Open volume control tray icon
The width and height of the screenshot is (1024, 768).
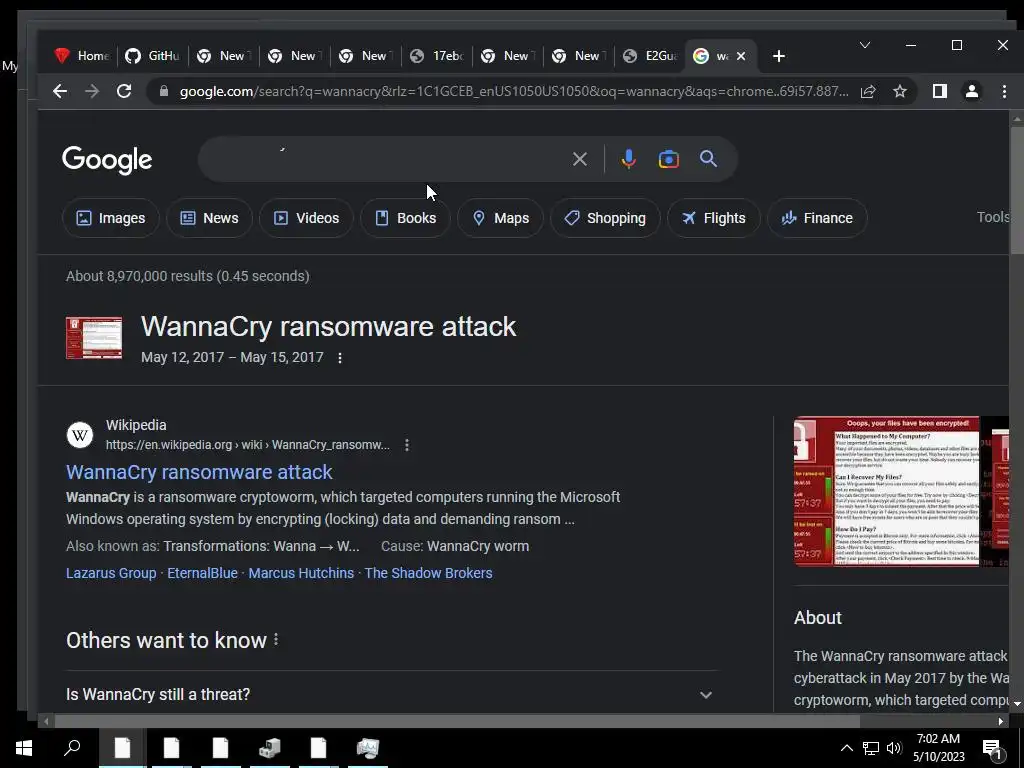(894, 748)
